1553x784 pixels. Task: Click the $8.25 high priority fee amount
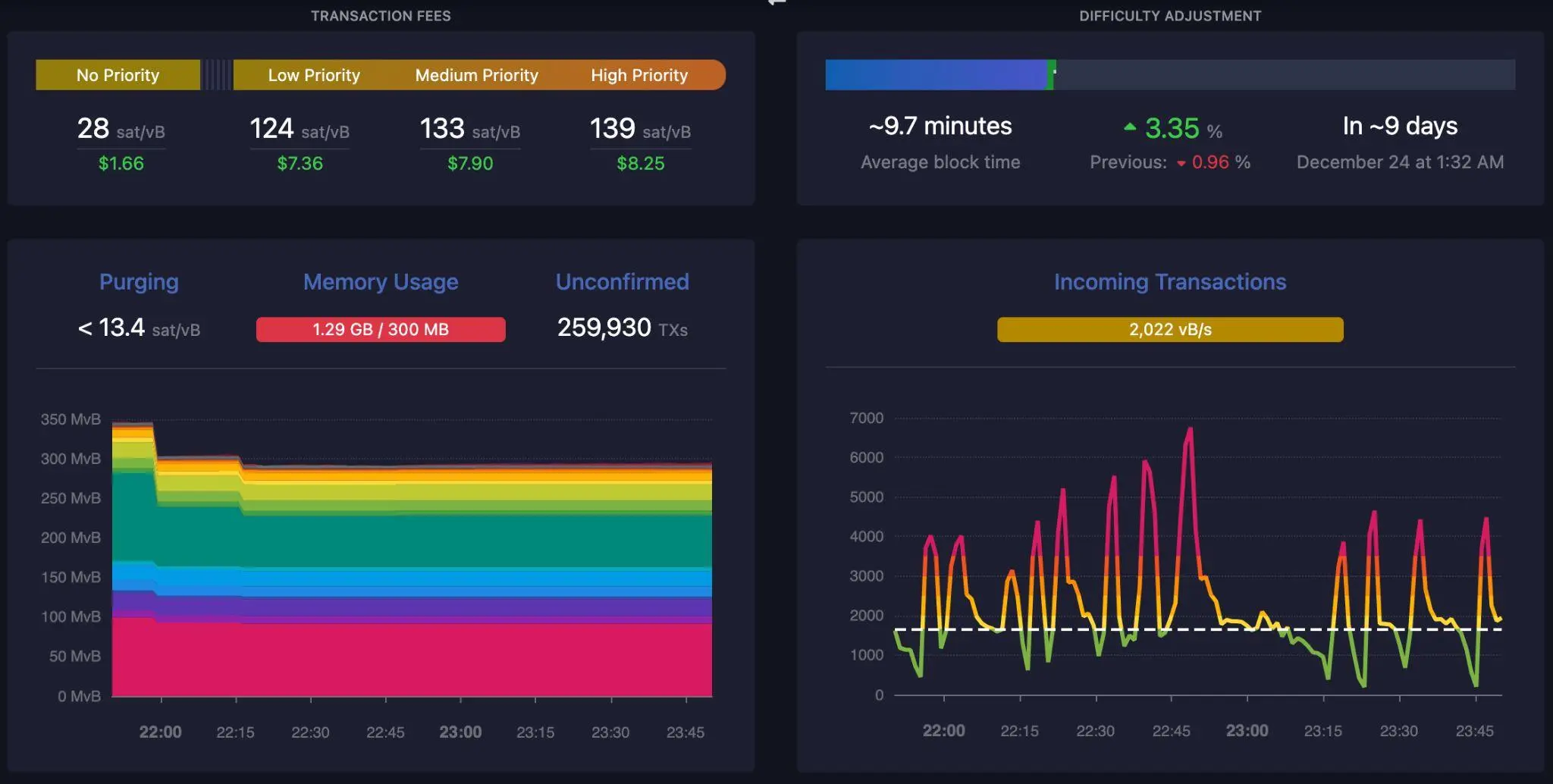point(640,164)
